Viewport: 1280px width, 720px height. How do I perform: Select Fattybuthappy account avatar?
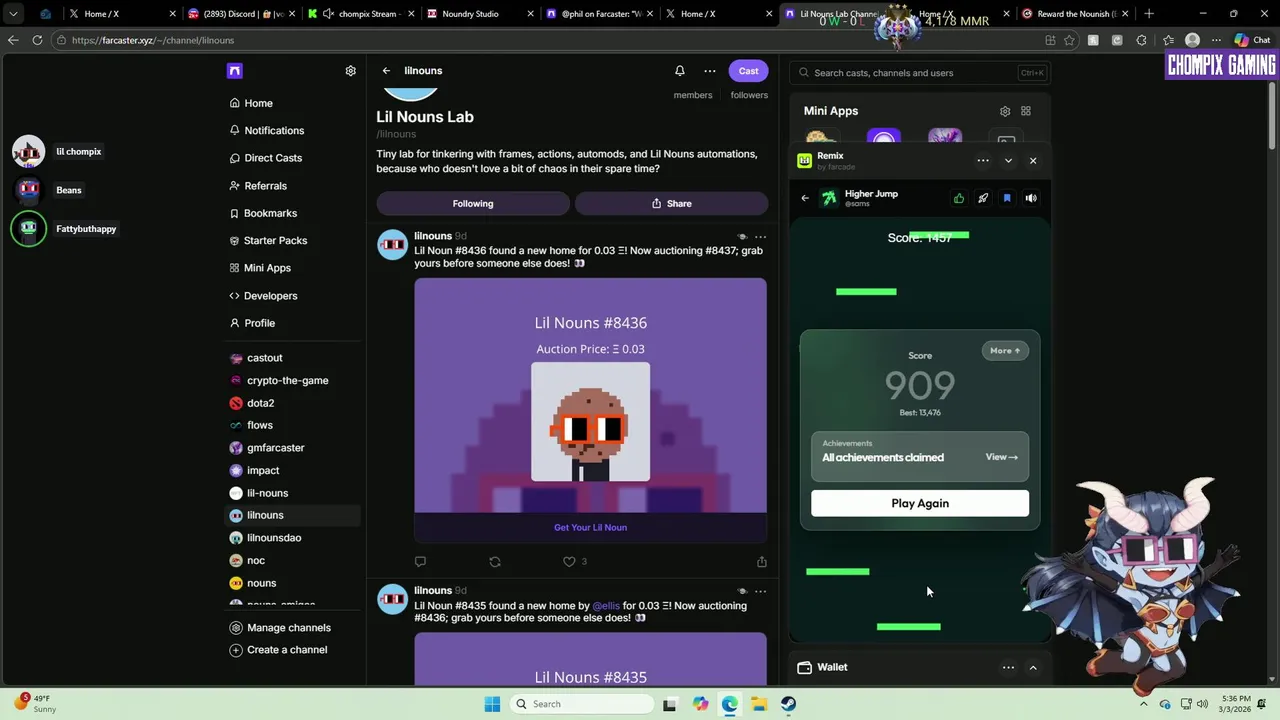click(28, 229)
